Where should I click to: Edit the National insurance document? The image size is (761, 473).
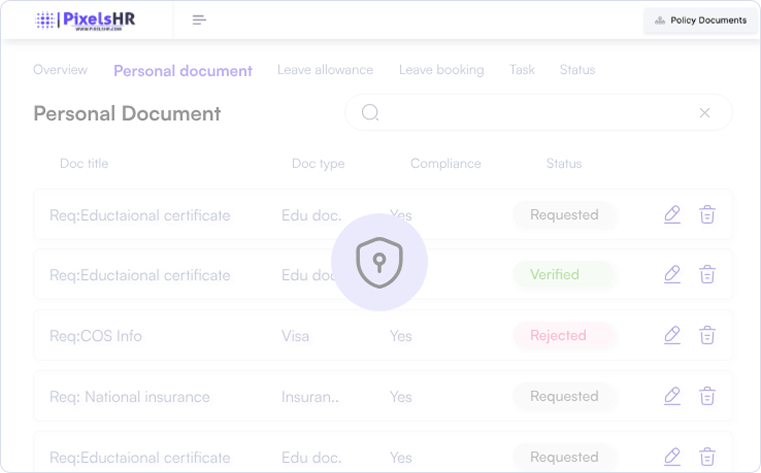tap(672, 396)
